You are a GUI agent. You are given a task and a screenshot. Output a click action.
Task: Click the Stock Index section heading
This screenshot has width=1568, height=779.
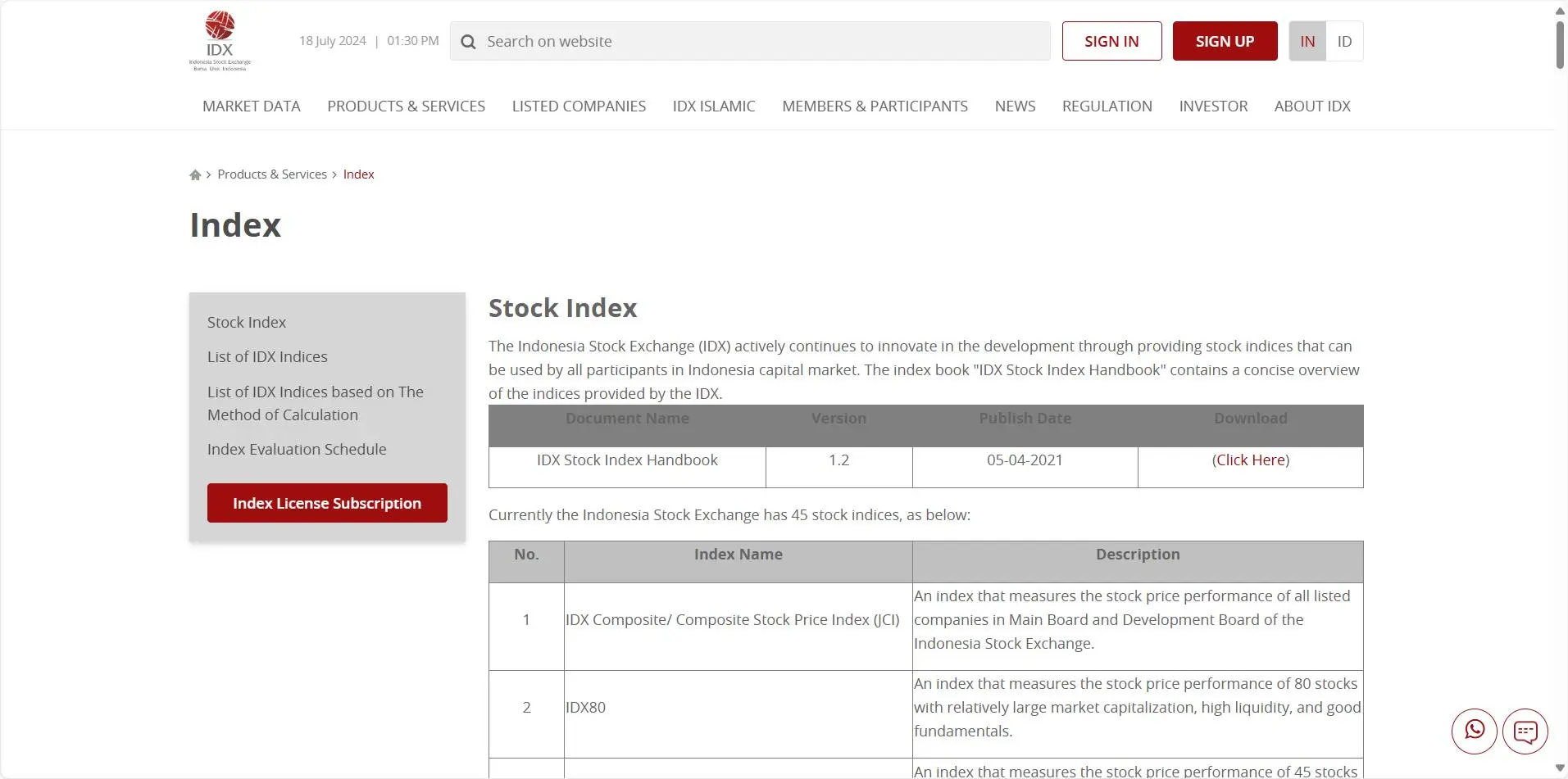[x=563, y=308]
